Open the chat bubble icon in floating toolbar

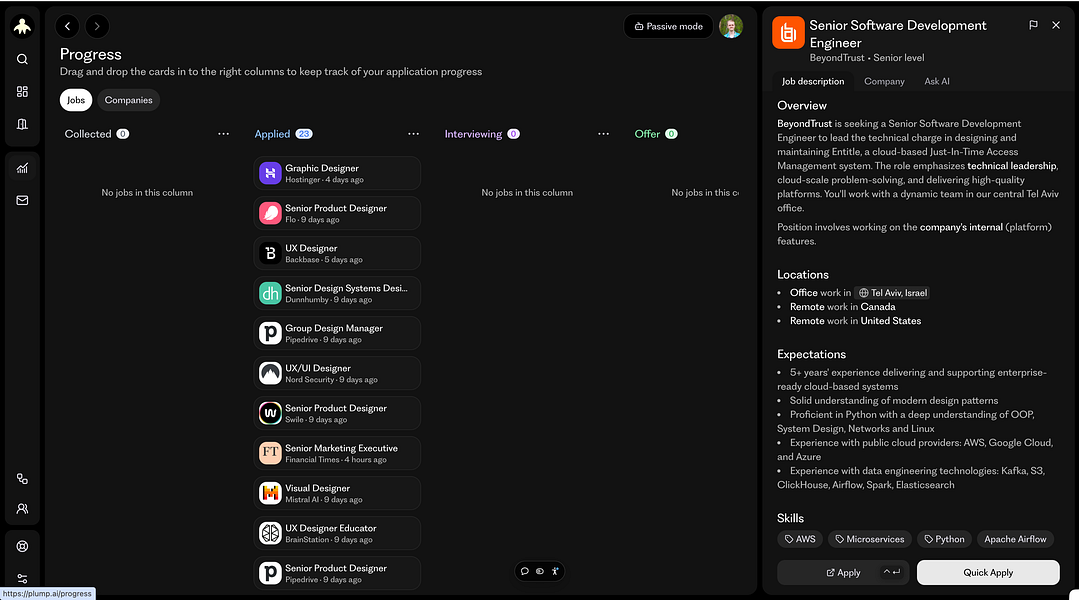(x=525, y=571)
